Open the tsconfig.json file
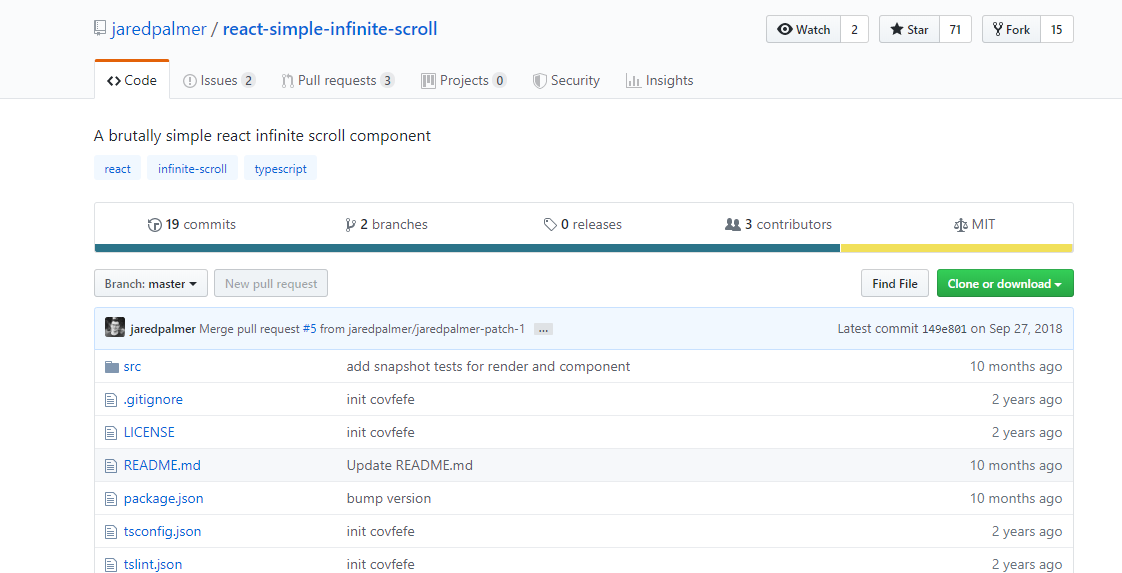Screen dimensions: 1122x573 (x=162, y=532)
